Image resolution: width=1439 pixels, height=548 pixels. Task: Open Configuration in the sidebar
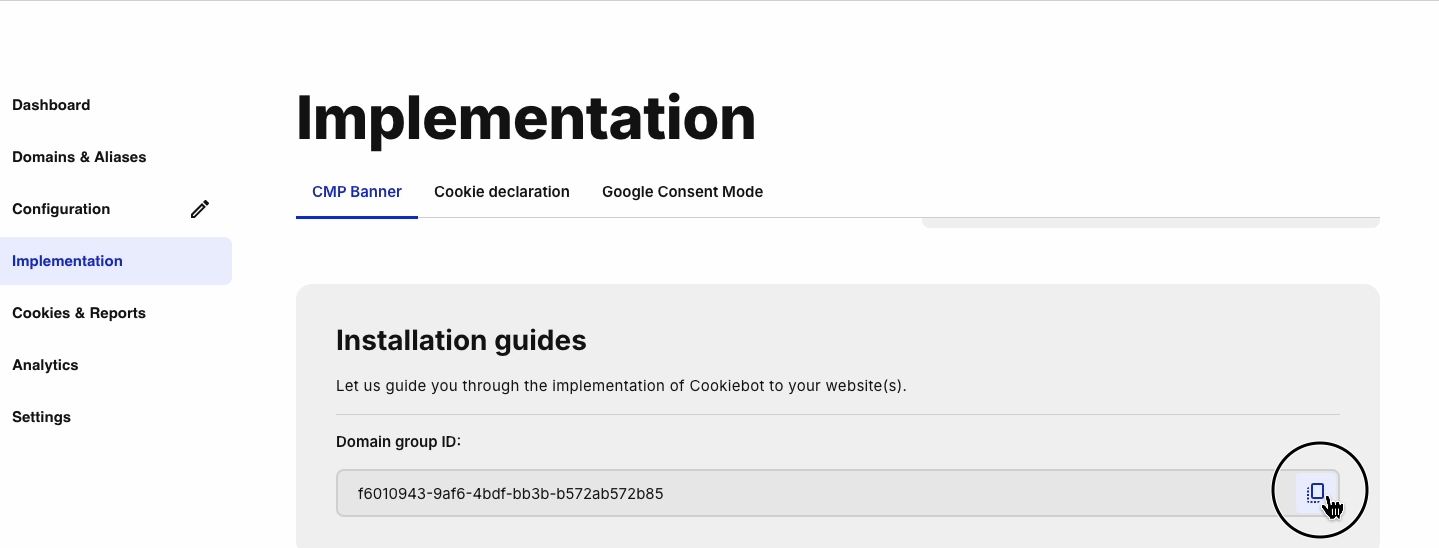click(61, 209)
